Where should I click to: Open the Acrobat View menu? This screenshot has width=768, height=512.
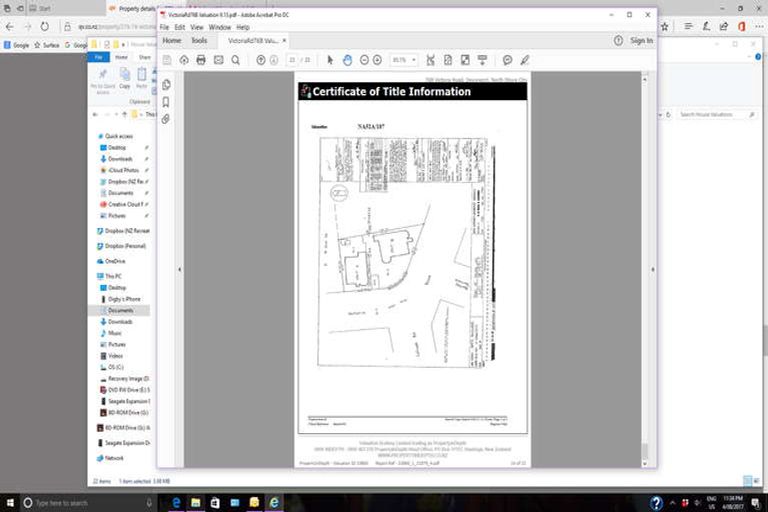click(x=196, y=27)
